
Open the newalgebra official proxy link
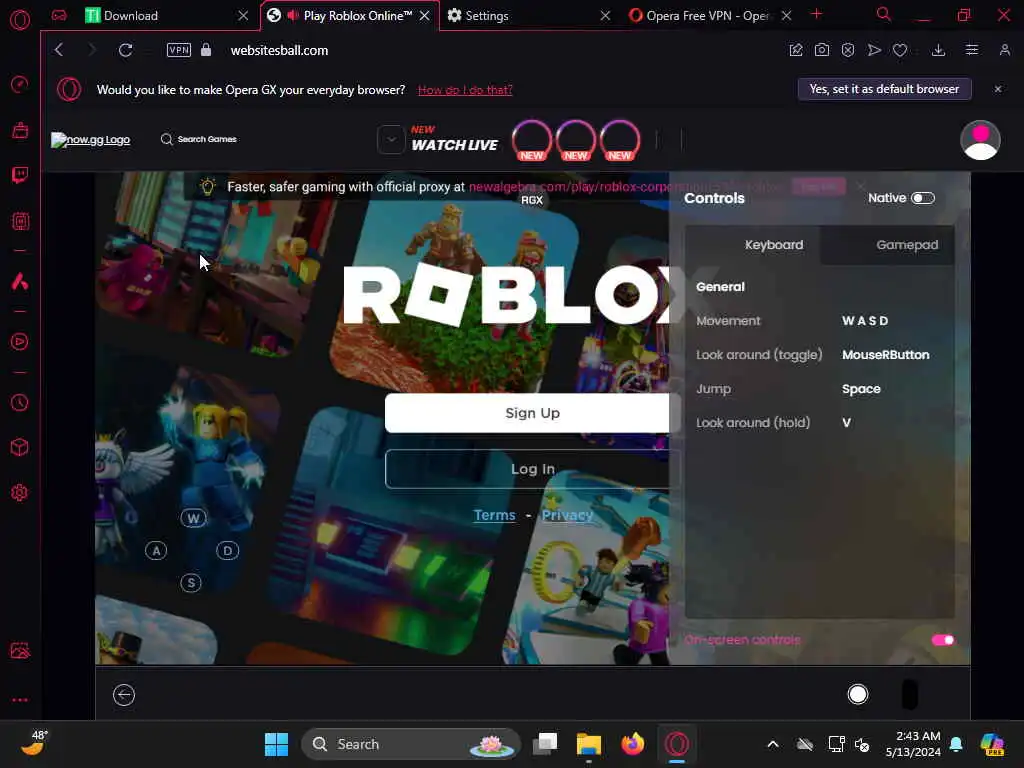coord(624,187)
